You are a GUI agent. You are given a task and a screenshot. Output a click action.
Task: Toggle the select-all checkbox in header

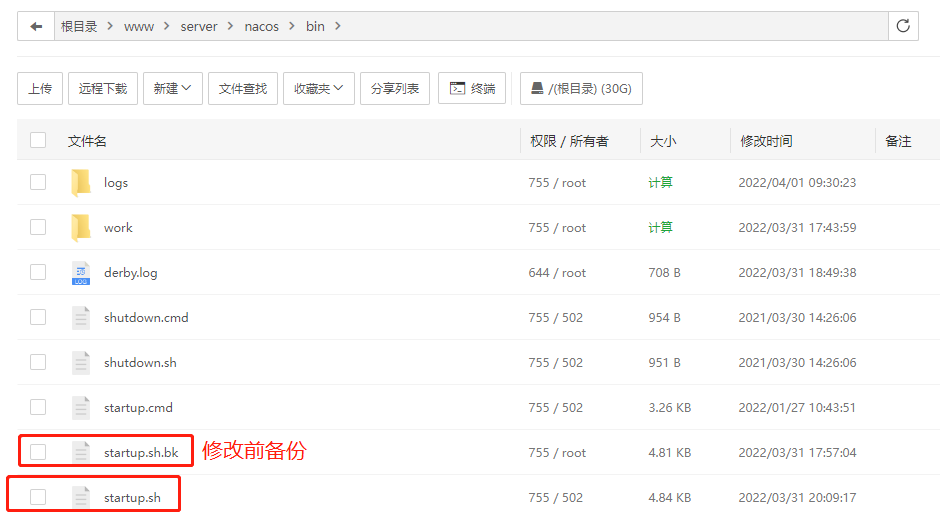(x=38, y=140)
